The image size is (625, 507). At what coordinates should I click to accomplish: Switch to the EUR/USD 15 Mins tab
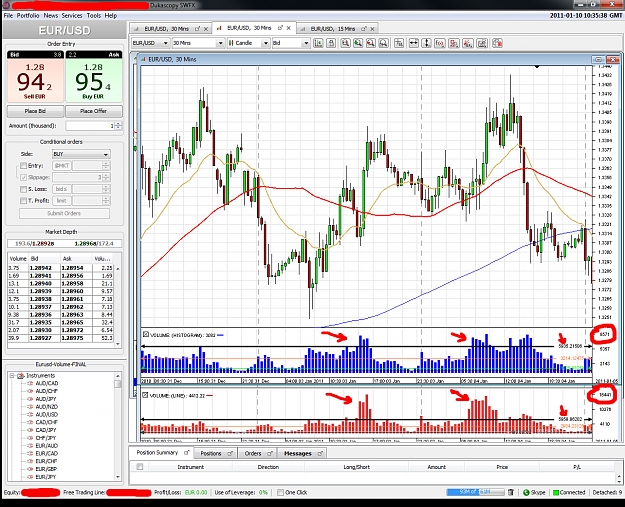tap(332, 29)
